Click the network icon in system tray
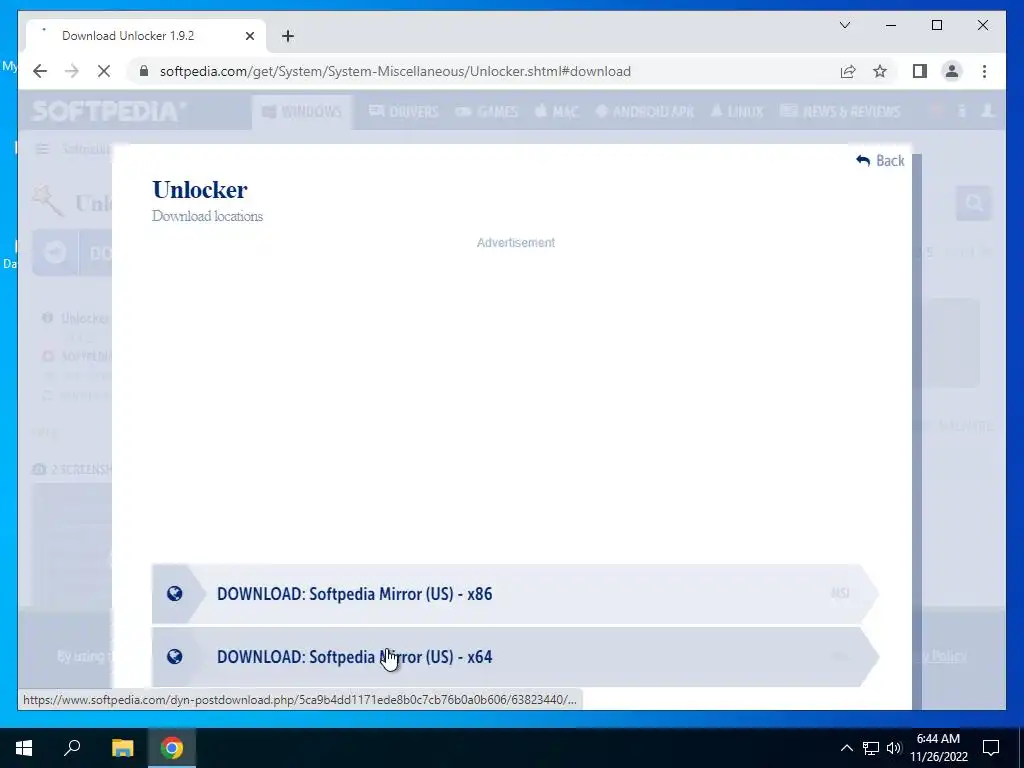The image size is (1024, 768). (x=871, y=748)
